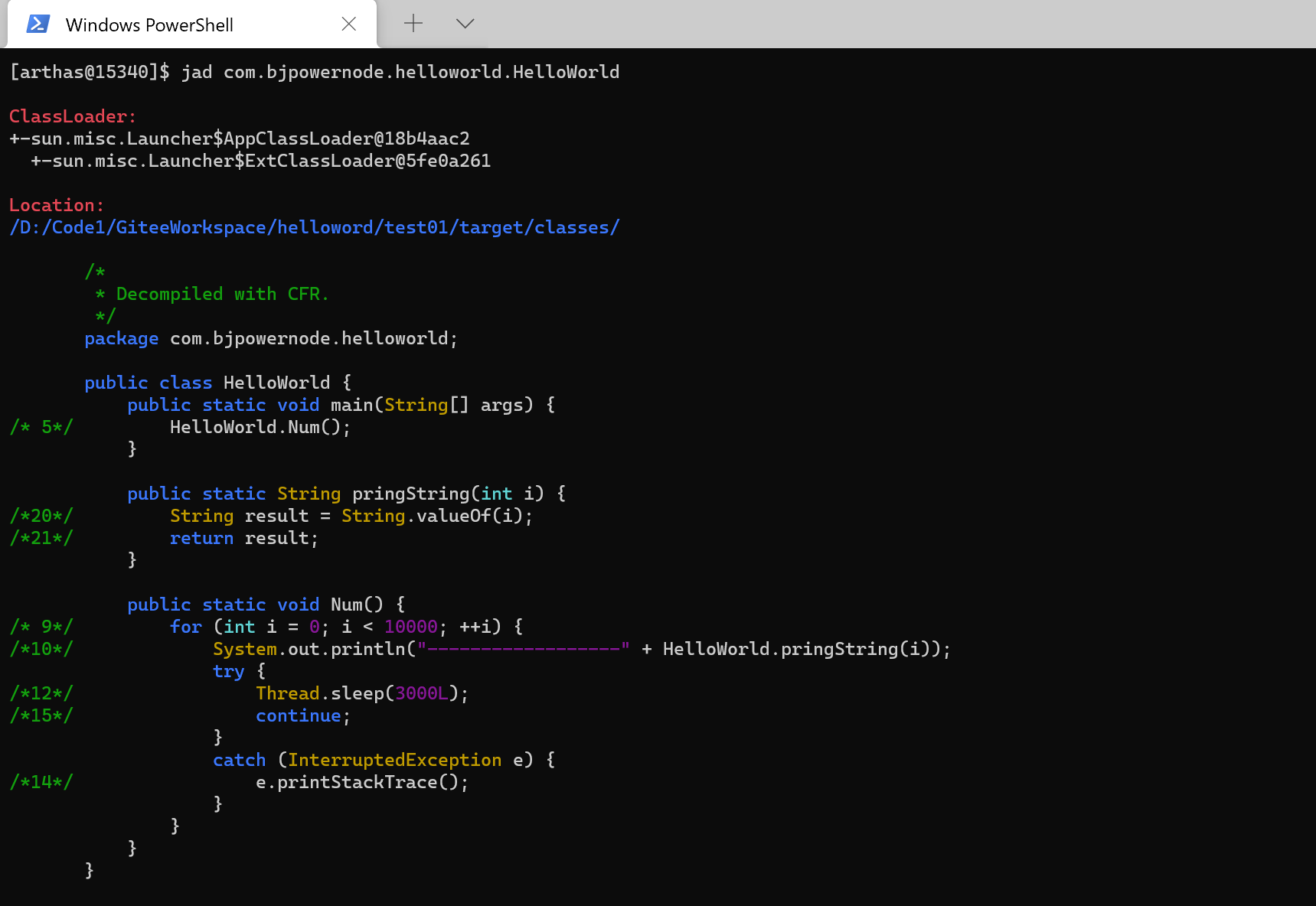Click the PowerShell icon in the tab
1316x906 pixels.
(38, 24)
